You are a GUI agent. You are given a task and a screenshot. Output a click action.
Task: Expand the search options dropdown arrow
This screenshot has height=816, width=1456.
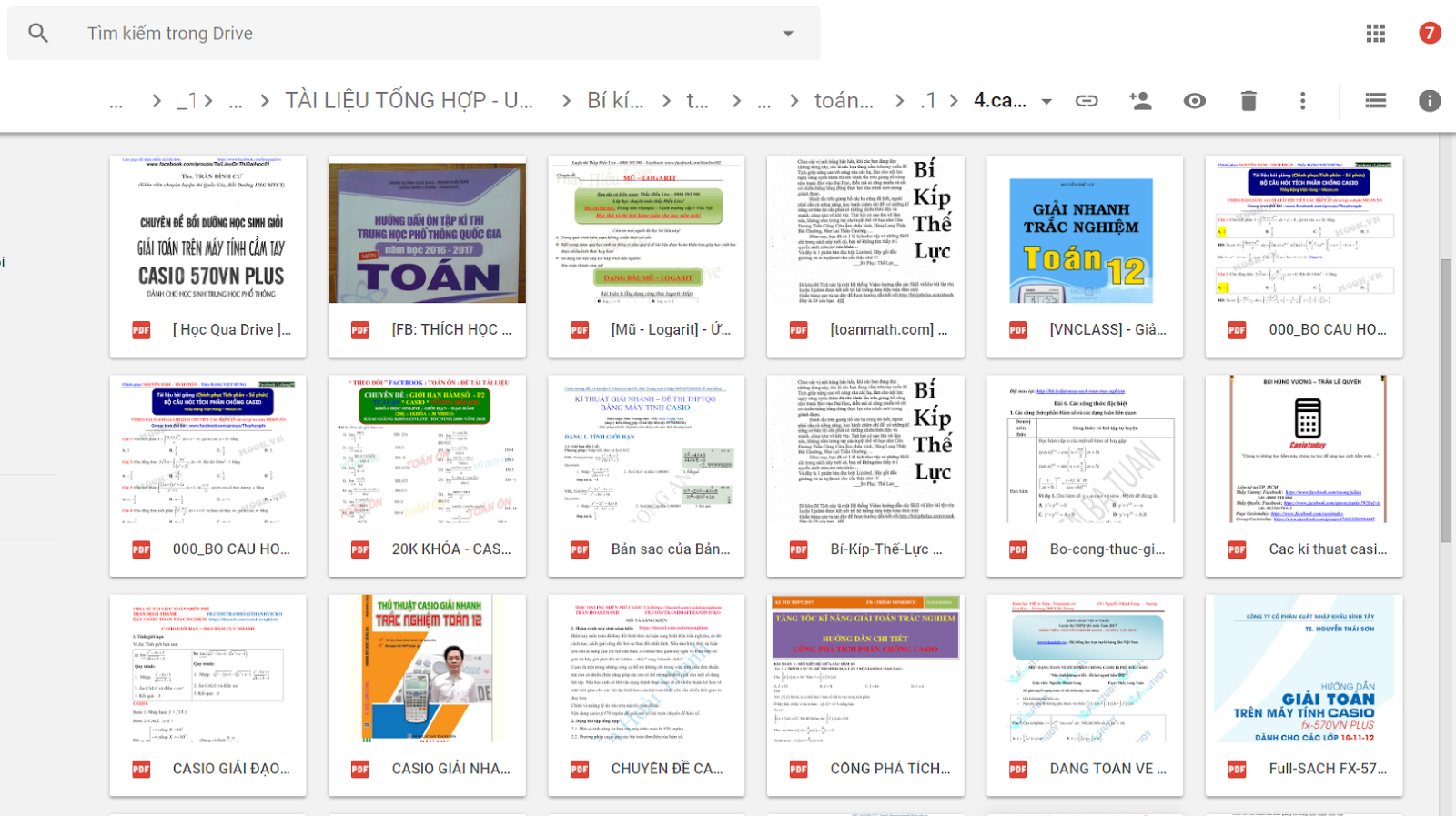(x=788, y=34)
